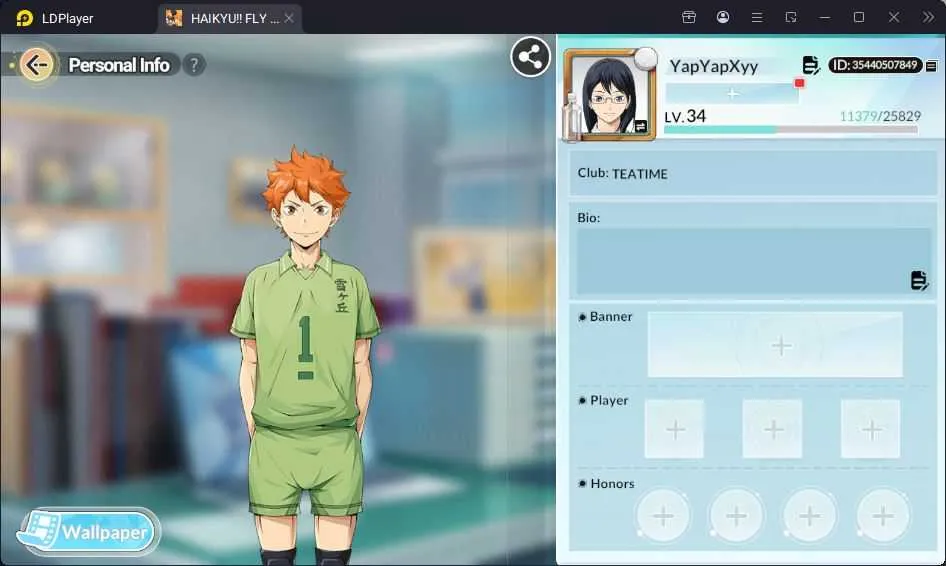Add the second Honors badge slot
The width and height of the screenshot is (946, 566).
tap(736, 516)
